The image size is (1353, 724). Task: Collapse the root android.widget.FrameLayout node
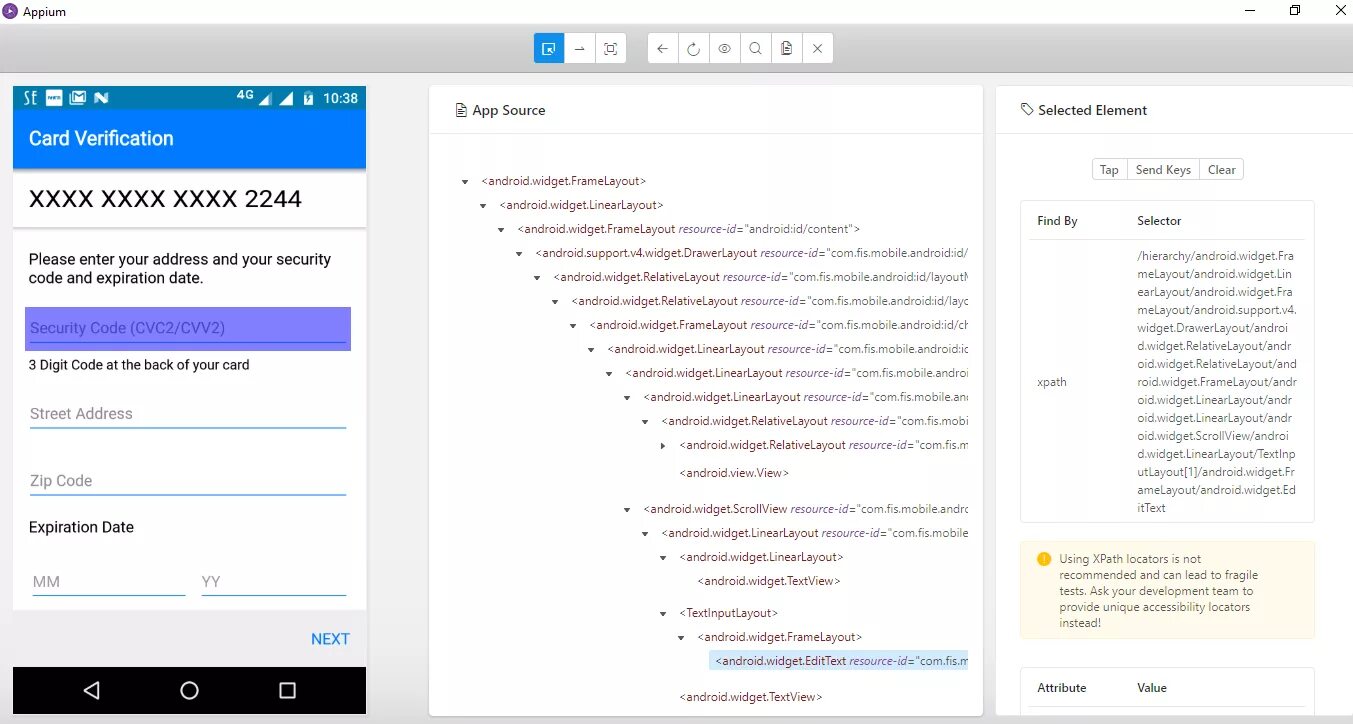(x=465, y=182)
